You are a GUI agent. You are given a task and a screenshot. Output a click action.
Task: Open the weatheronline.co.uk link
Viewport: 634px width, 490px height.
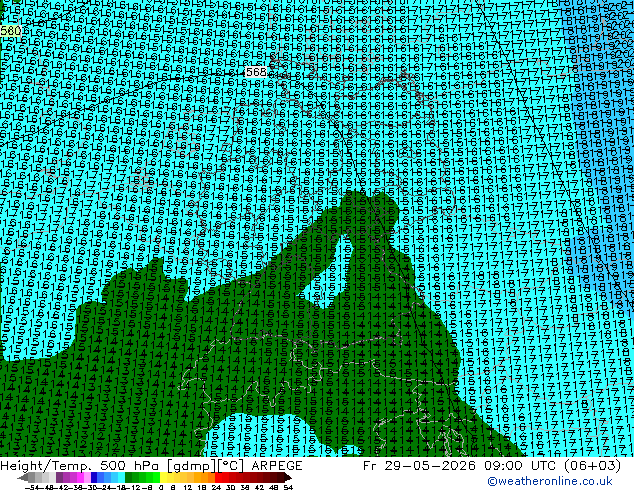550,481
